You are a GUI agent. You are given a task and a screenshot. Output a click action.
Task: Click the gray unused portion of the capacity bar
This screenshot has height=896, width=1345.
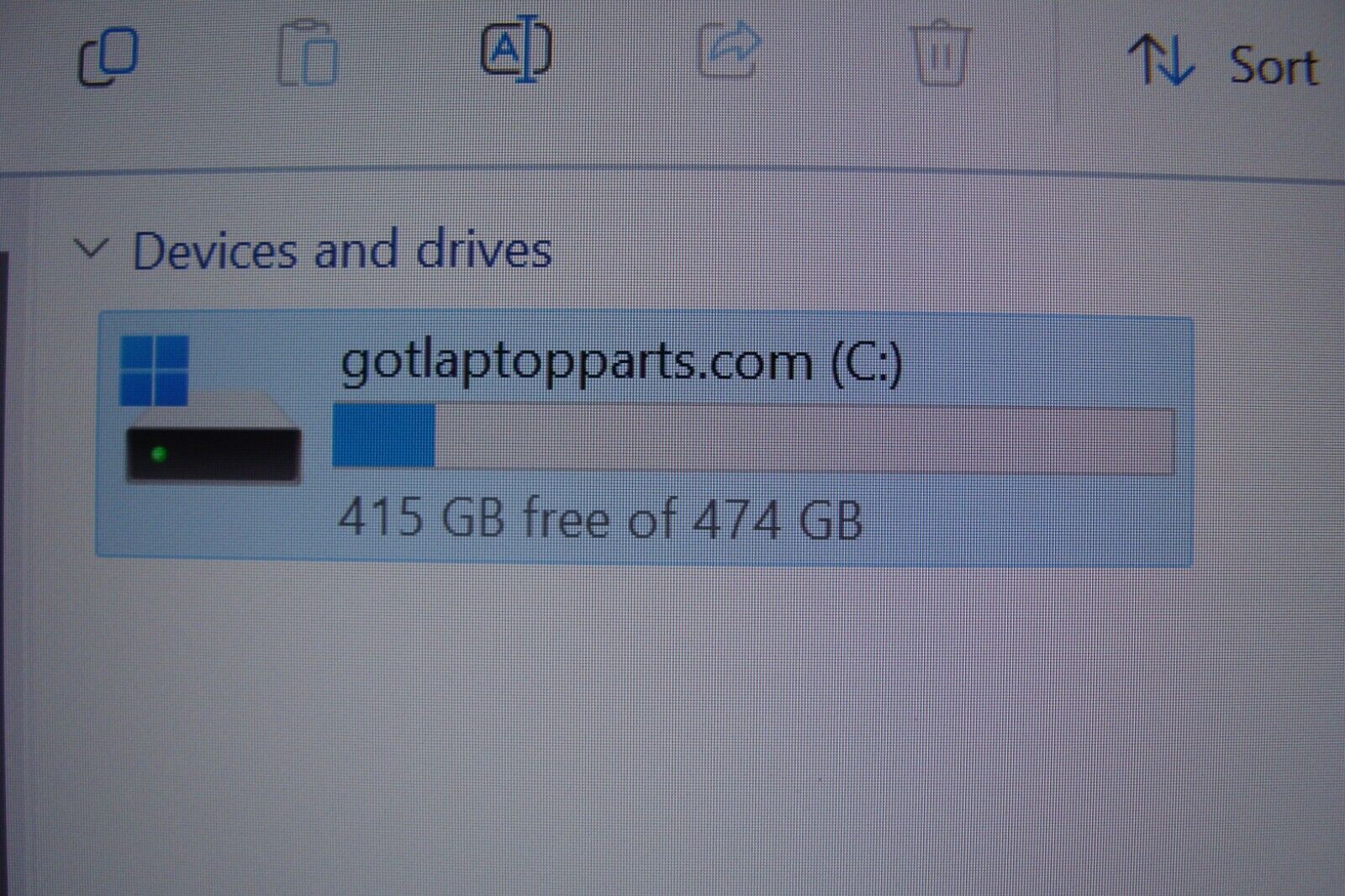point(804,440)
